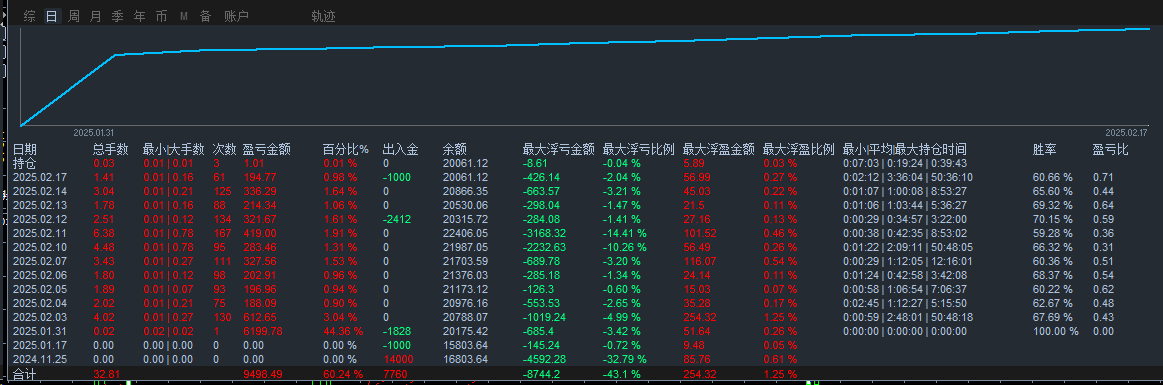
Task: Click the floating loss -3168.32
Action: click(x=545, y=233)
